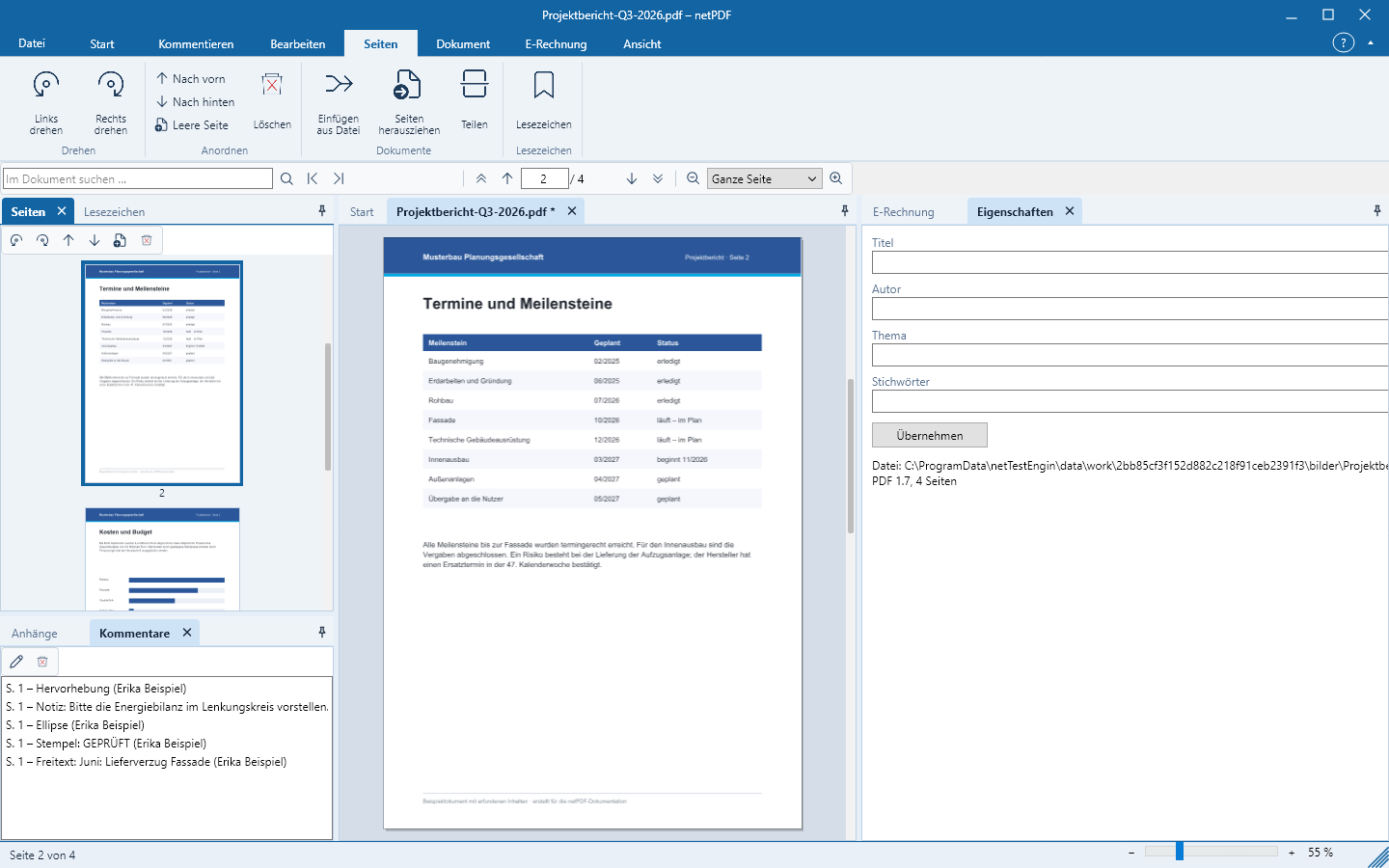Open the help question mark icon
Image resolution: width=1389 pixels, height=868 pixels.
[1344, 42]
